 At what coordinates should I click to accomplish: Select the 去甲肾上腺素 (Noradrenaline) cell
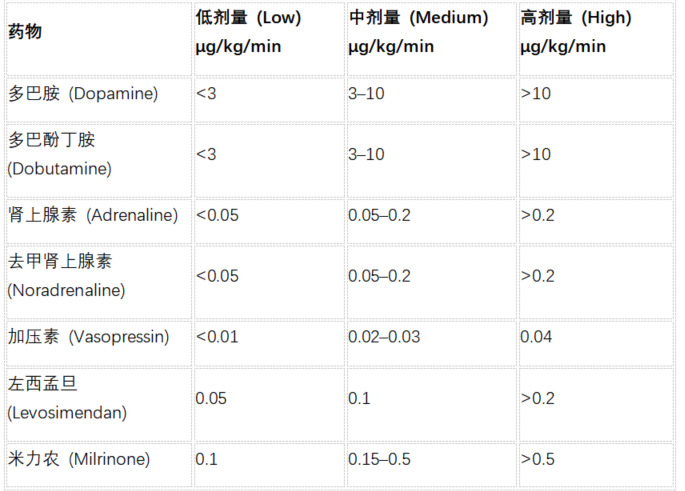99,283
